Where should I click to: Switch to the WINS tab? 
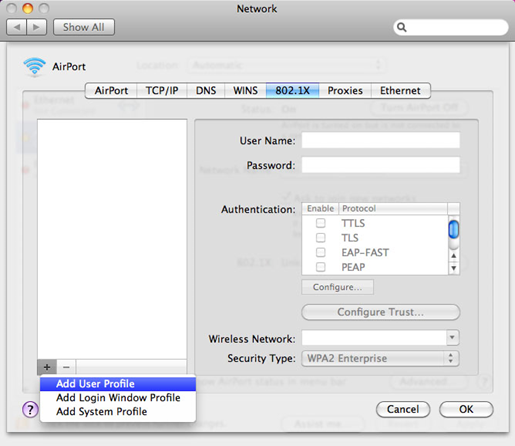(245, 91)
